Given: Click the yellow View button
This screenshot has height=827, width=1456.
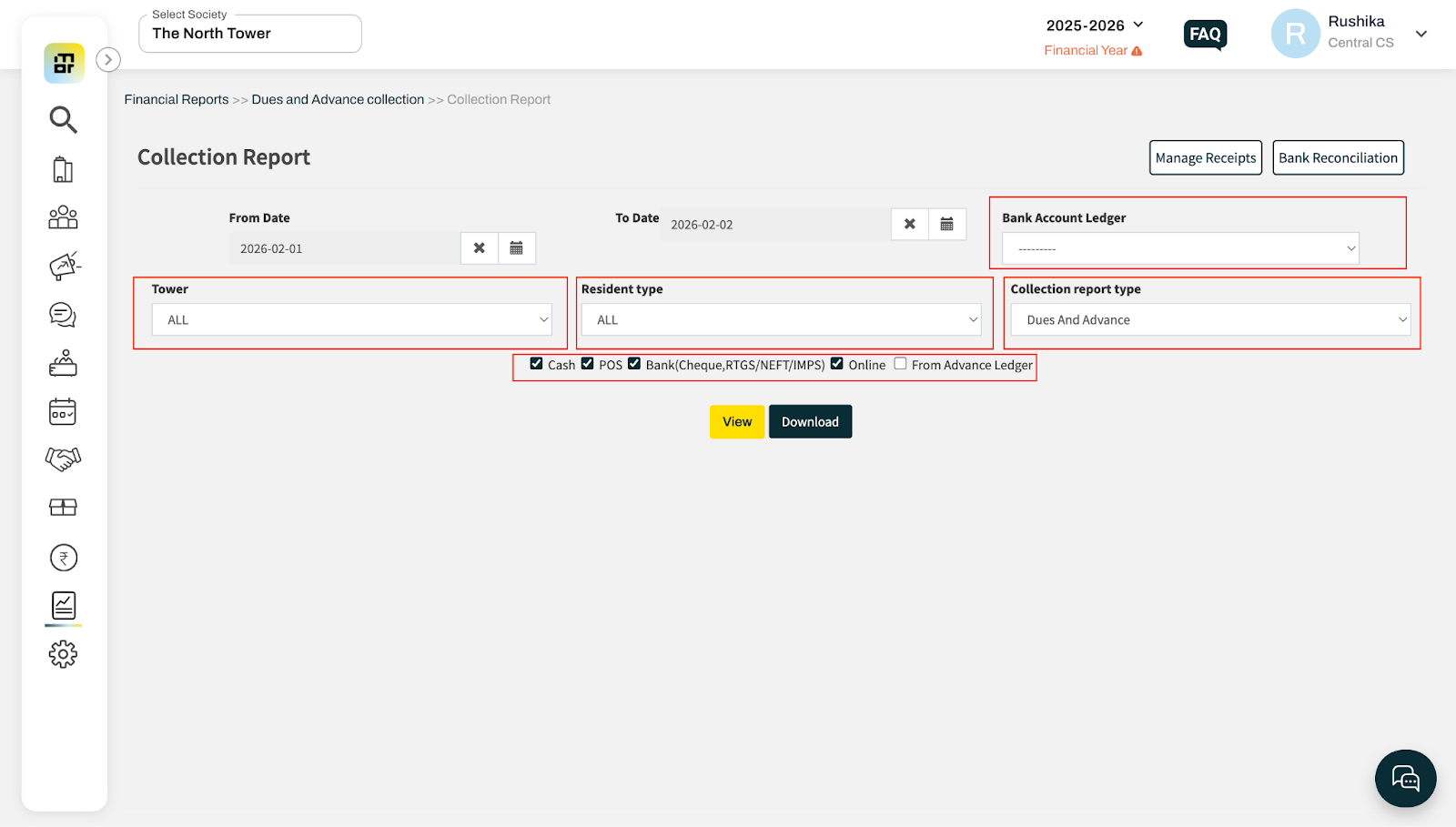Looking at the screenshot, I should (736, 422).
